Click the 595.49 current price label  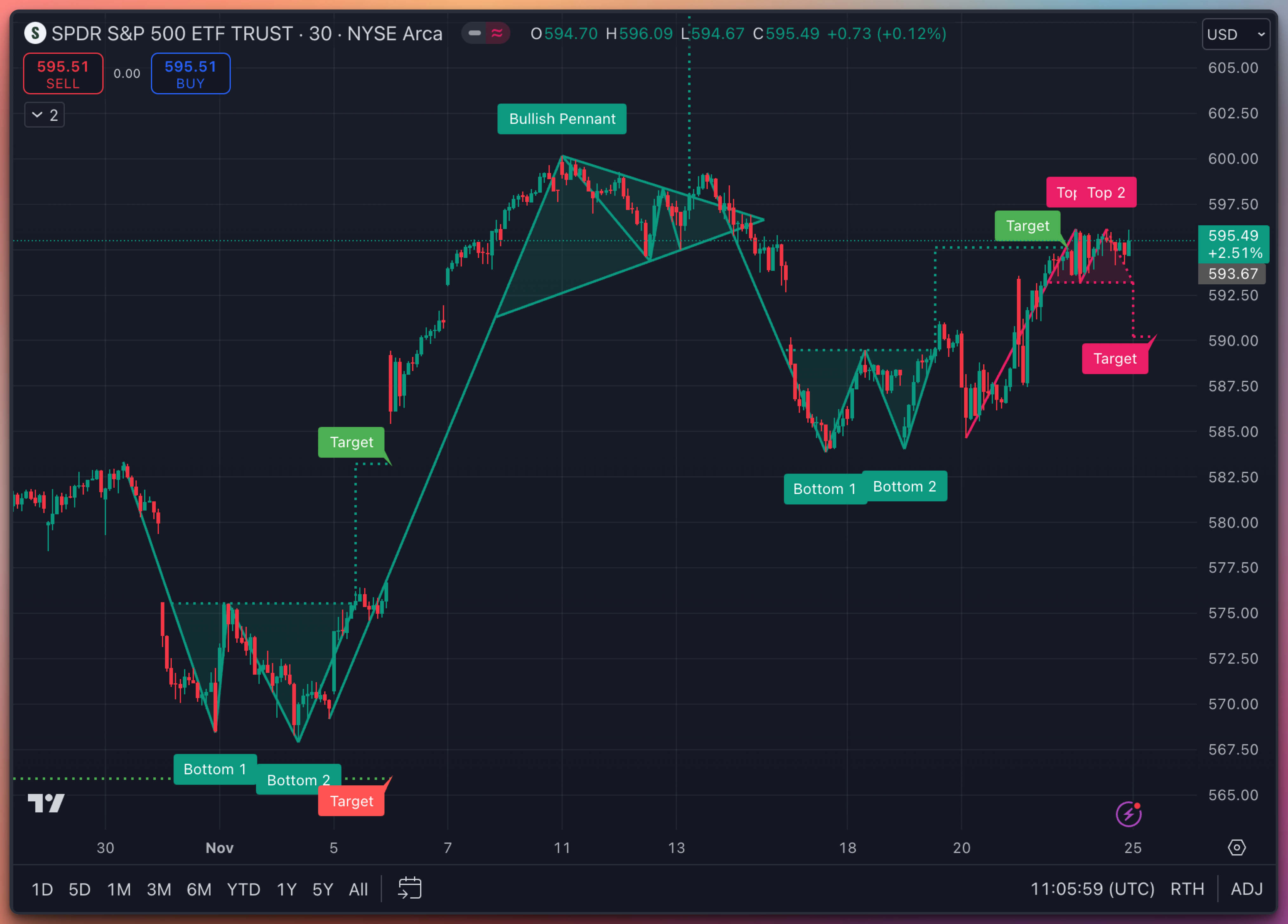pos(1233,244)
